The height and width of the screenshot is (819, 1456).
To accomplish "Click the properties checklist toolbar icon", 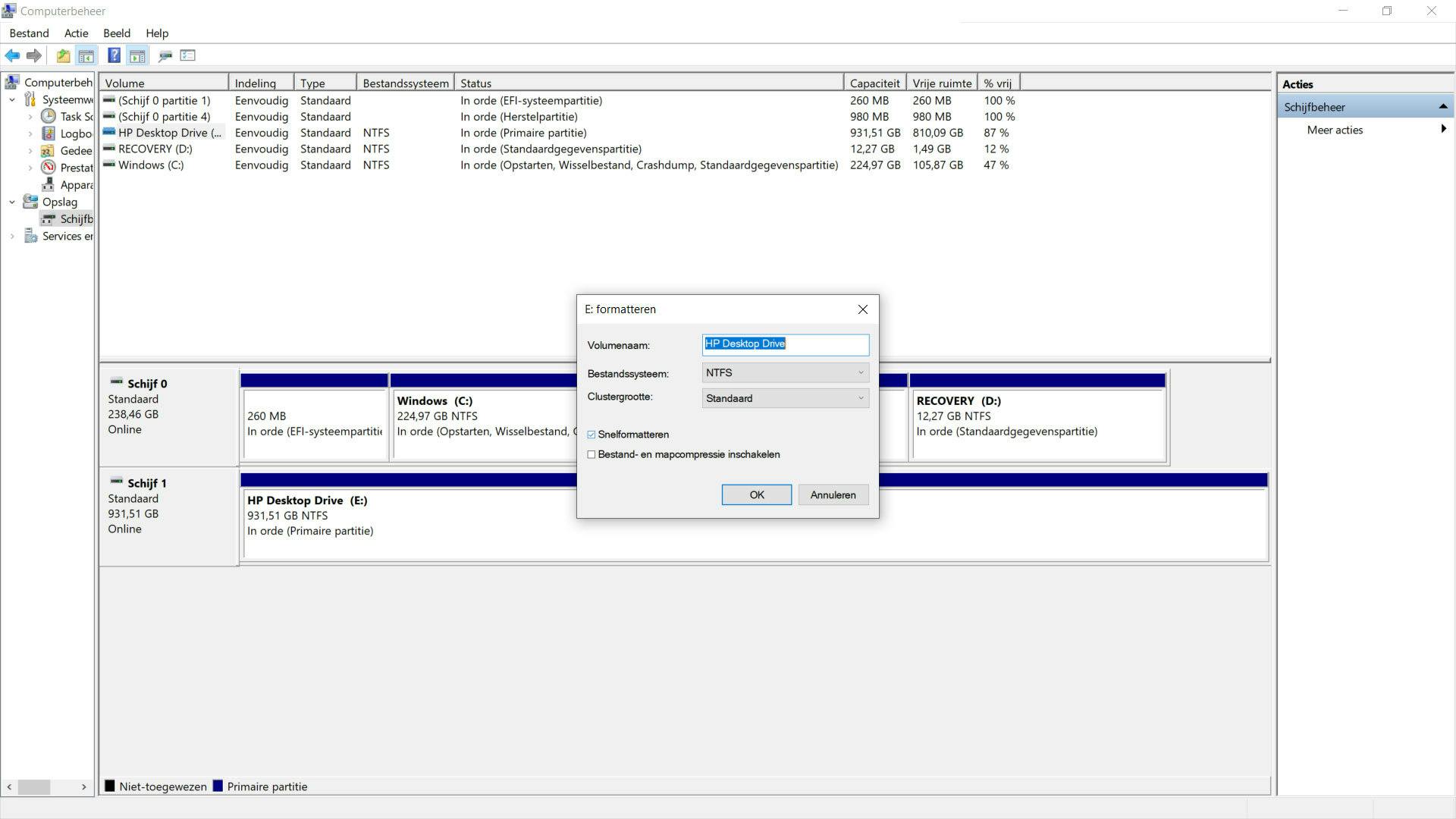I will (x=188, y=55).
